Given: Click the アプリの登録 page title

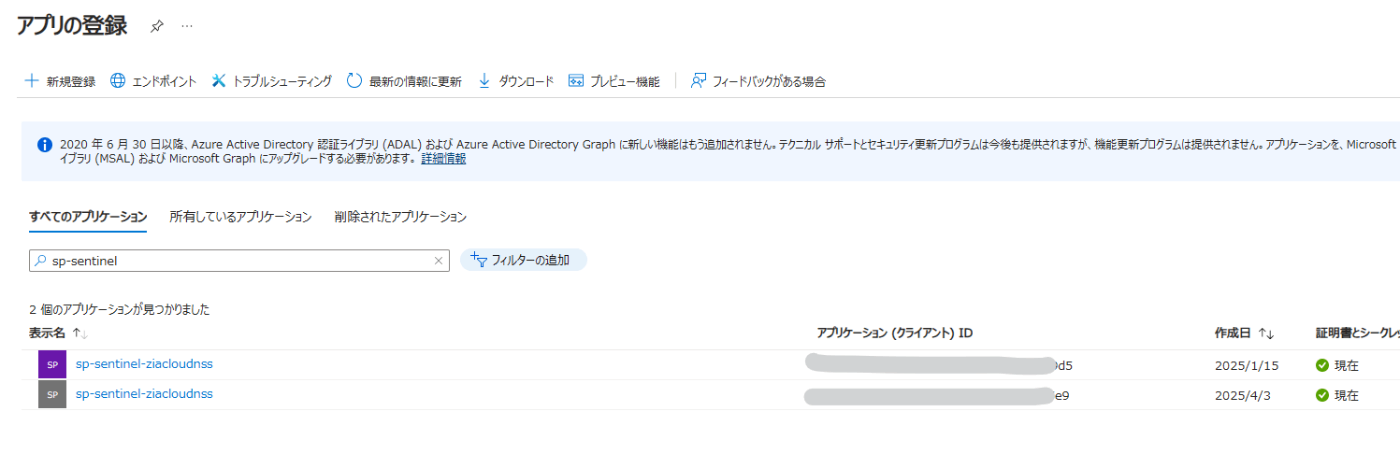Looking at the screenshot, I should 72,26.
